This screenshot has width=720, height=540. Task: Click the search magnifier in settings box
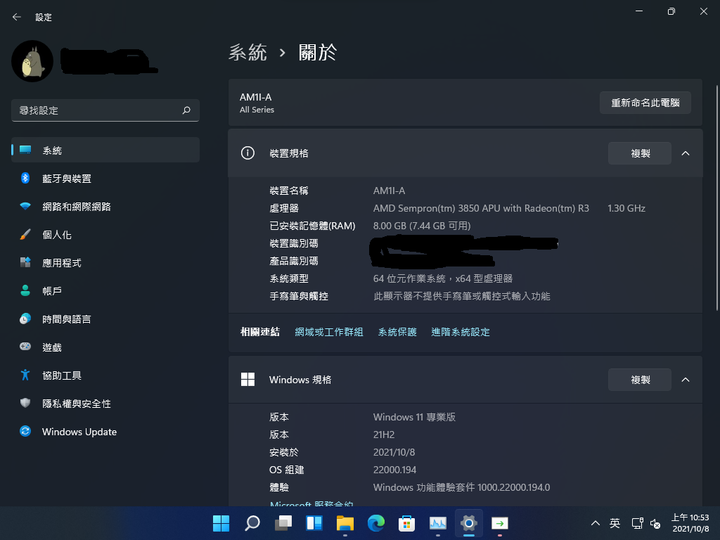[x=186, y=111]
